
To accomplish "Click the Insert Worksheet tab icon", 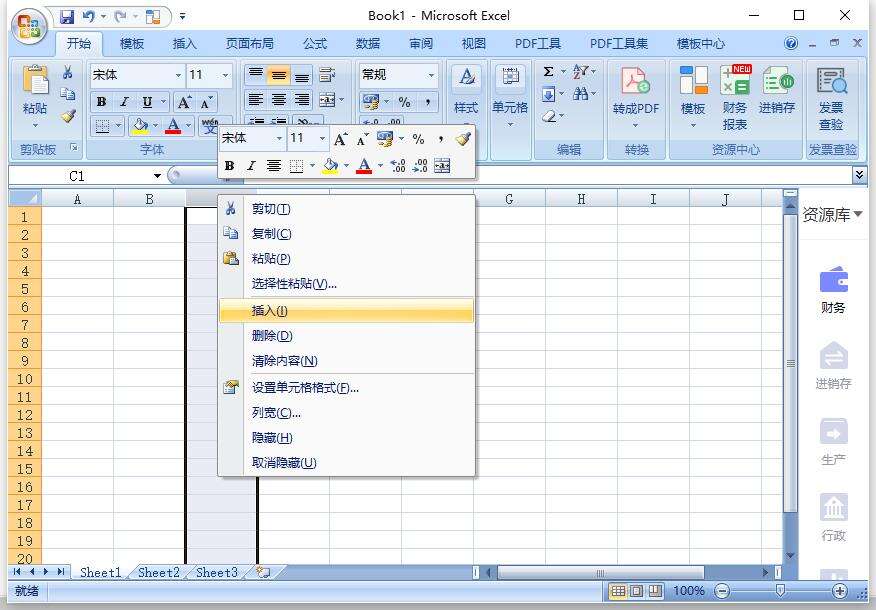I will click(x=263, y=572).
